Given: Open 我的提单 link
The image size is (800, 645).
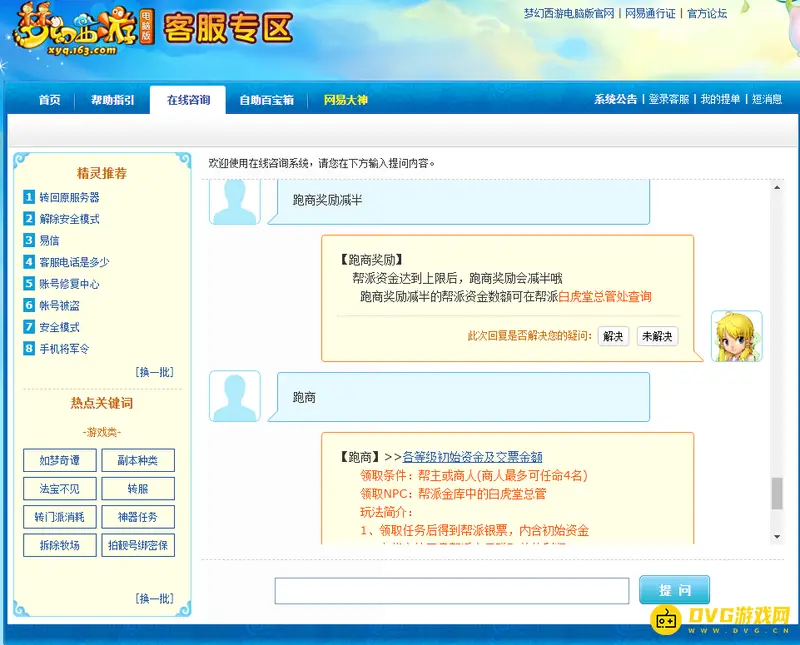Looking at the screenshot, I should point(720,100).
